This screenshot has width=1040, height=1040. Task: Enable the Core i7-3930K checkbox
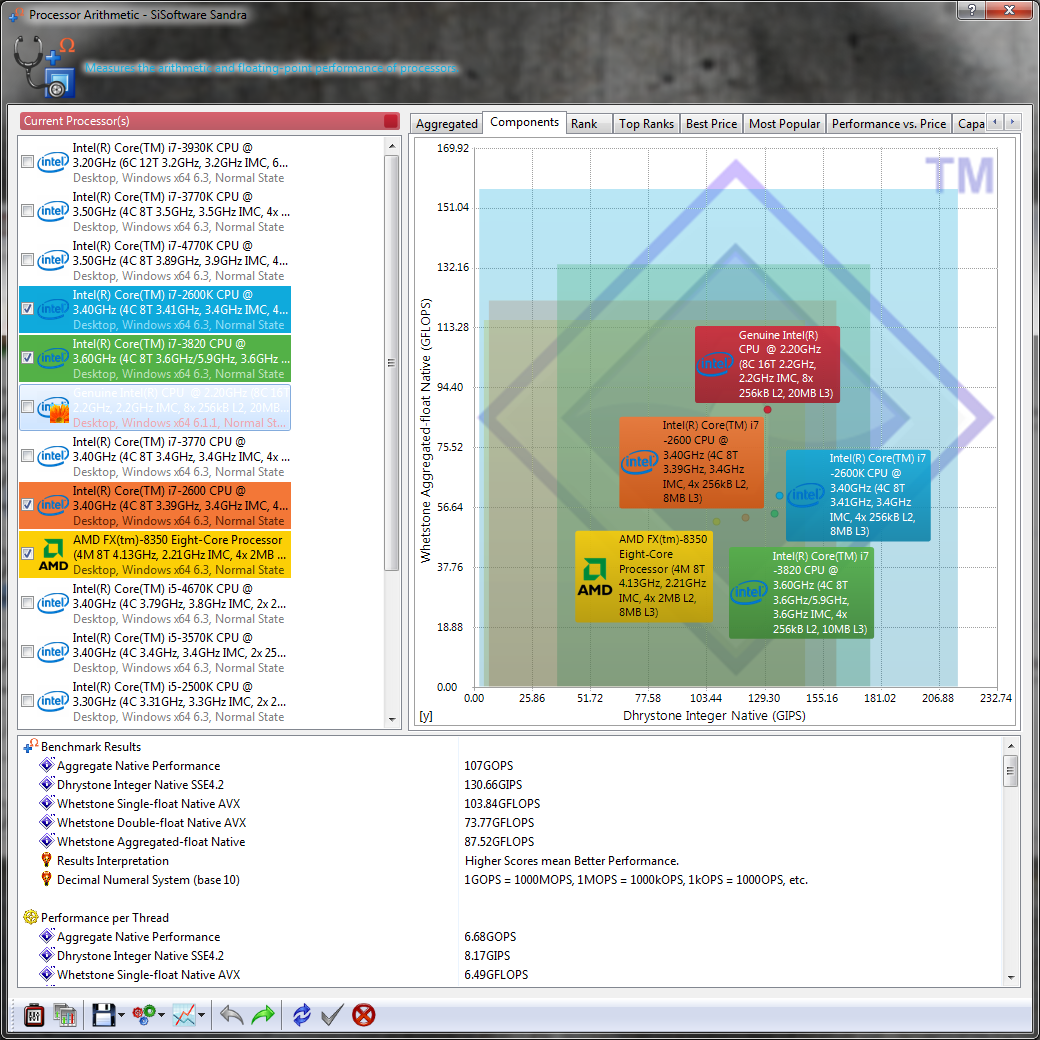tap(27, 161)
